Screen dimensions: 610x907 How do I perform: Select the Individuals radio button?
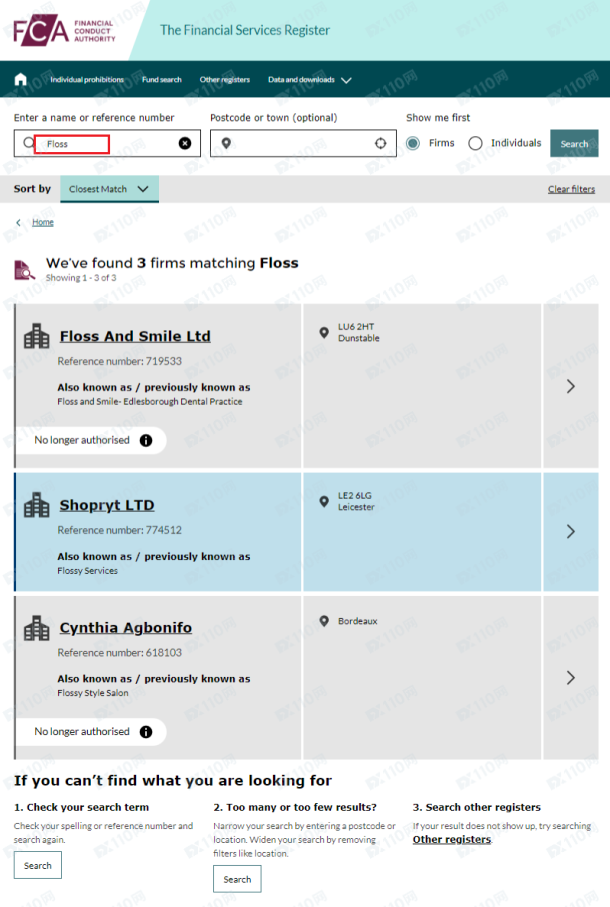click(475, 143)
